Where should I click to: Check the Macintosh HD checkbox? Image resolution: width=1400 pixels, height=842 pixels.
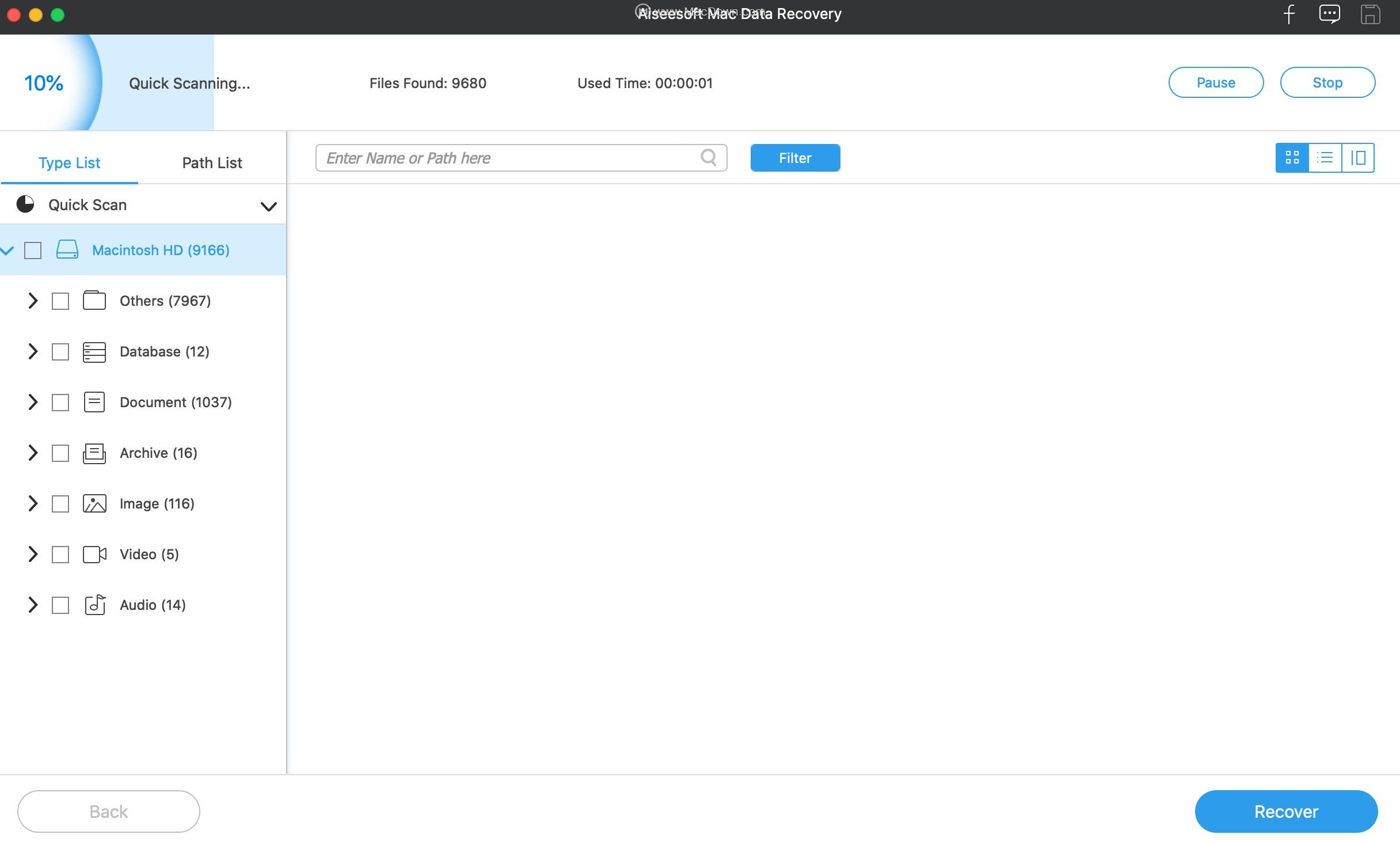(33, 251)
